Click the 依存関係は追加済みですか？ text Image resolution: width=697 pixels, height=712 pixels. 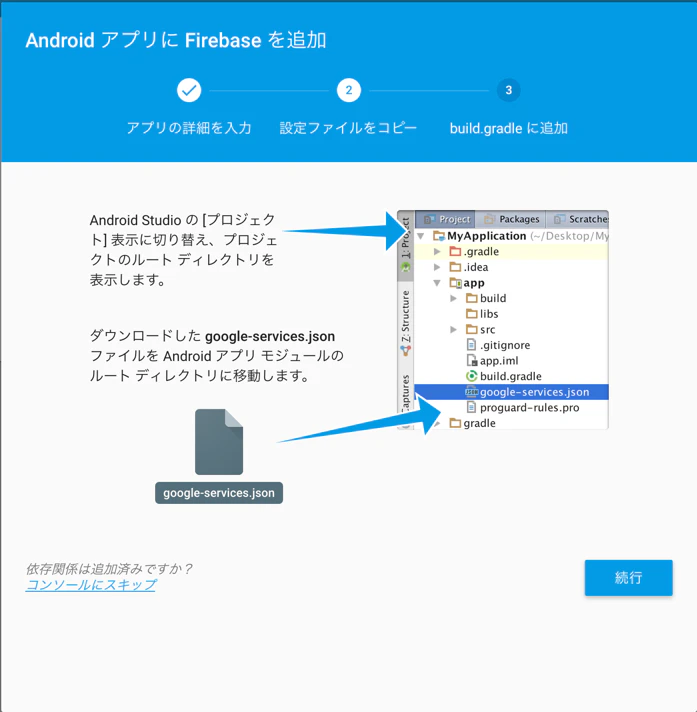click(x=109, y=569)
